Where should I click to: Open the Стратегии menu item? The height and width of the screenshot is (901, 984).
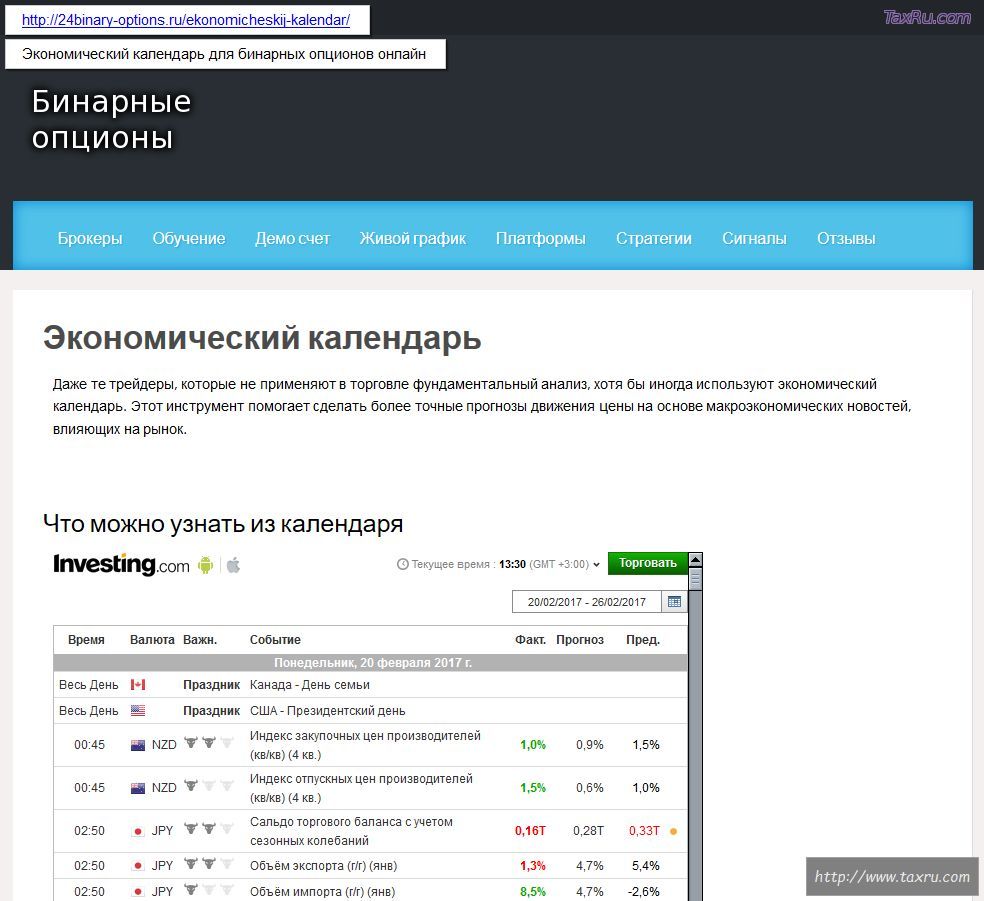click(654, 238)
